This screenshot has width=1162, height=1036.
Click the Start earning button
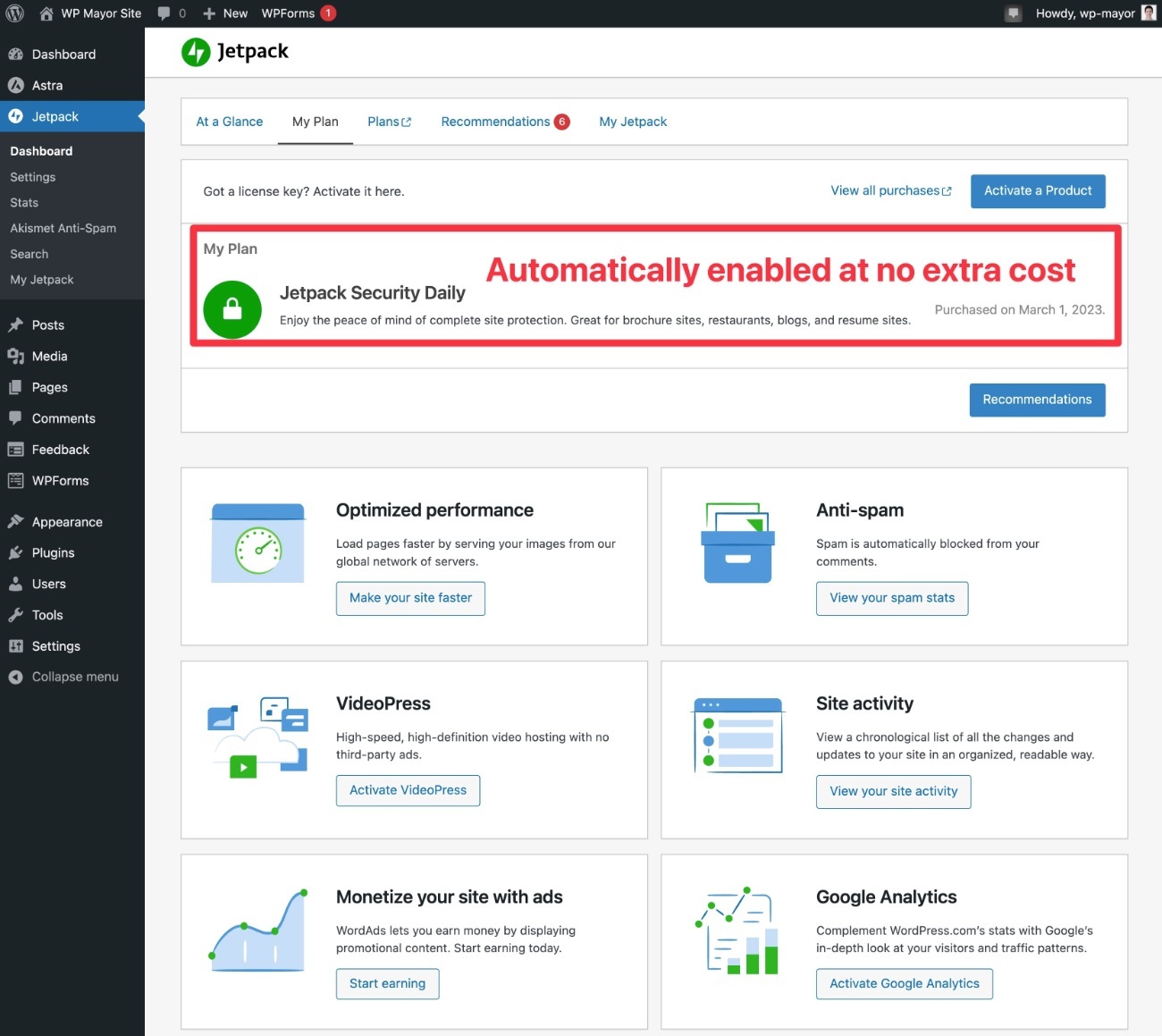[387, 983]
